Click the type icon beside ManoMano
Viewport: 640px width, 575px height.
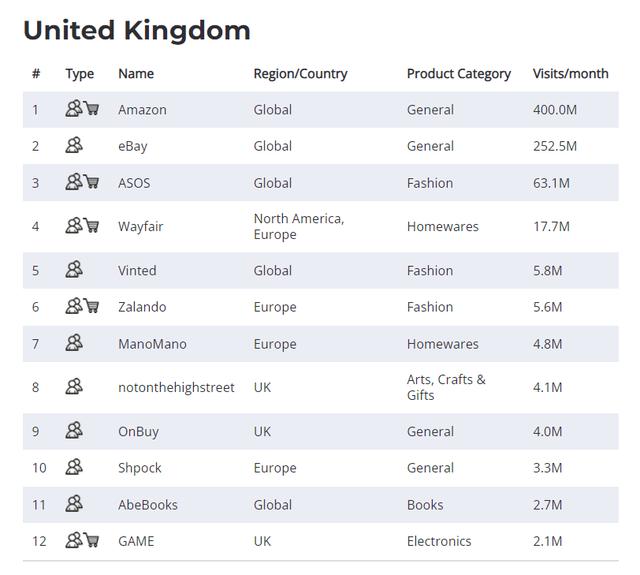pyautogui.click(x=74, y=344)
